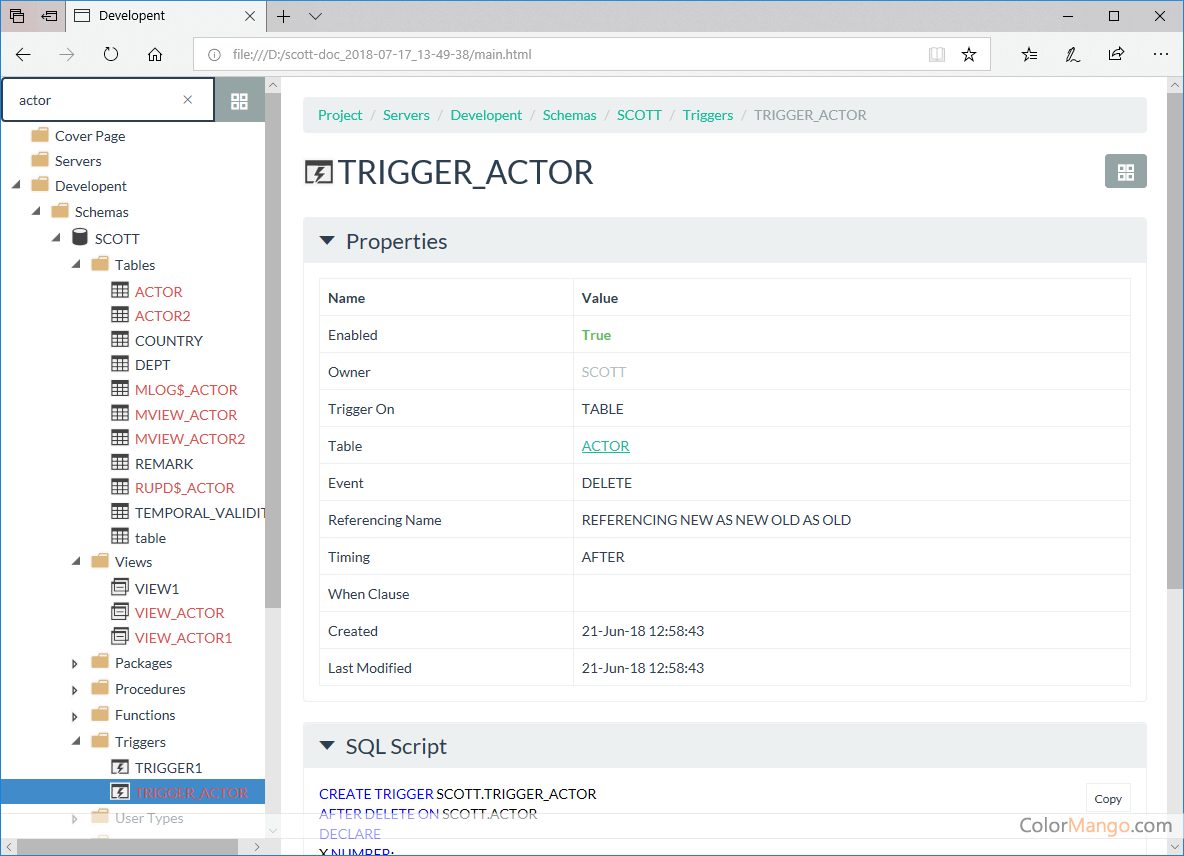
Task: Refresh the page with the reload icon
Action: click(x=110, y=54)
